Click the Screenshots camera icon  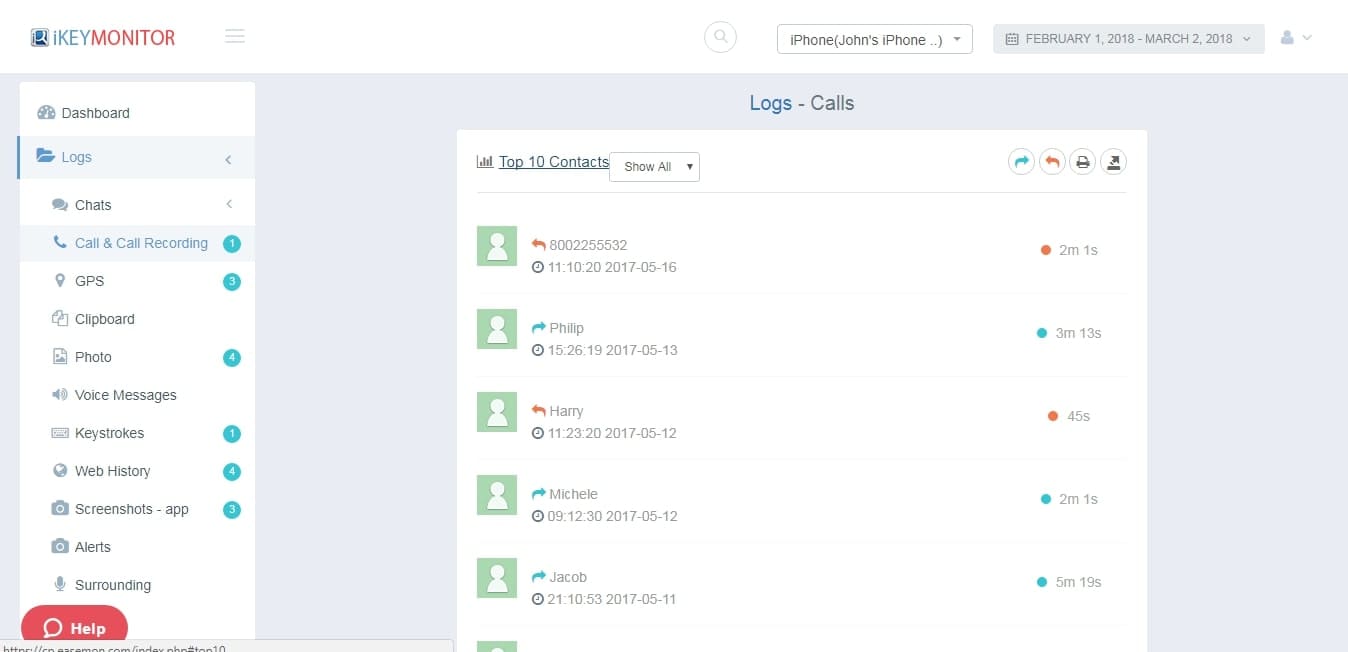59,509
